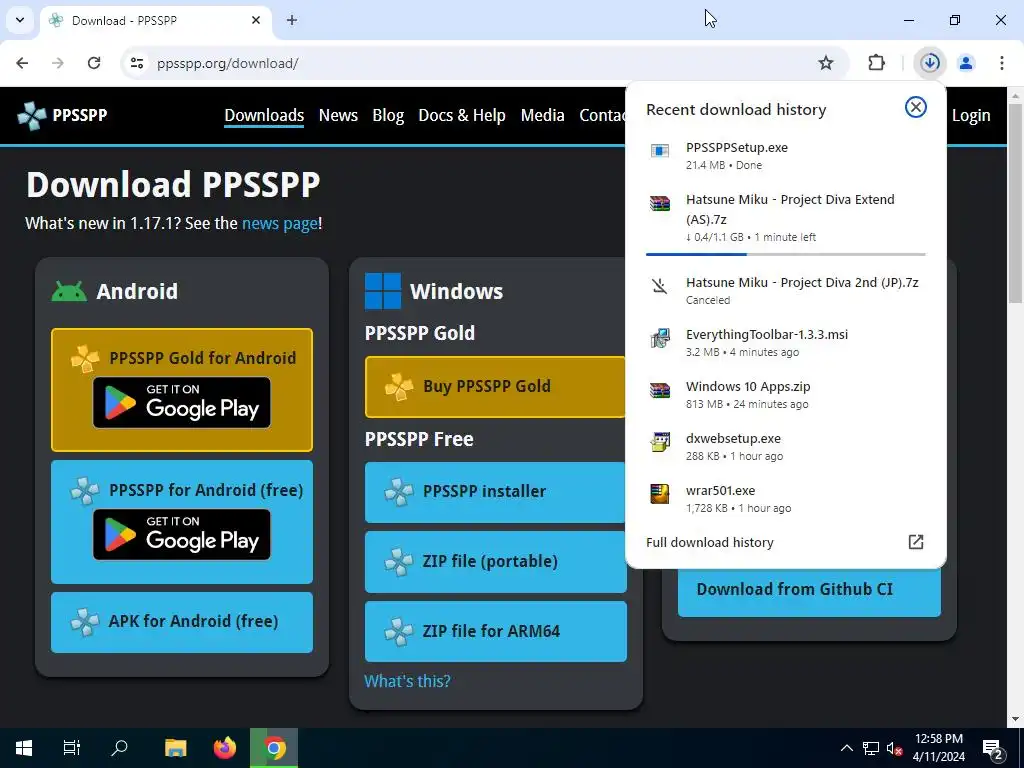Open the Docs & Help nav item
The image size is (1024, 768).
click(462, 116)
